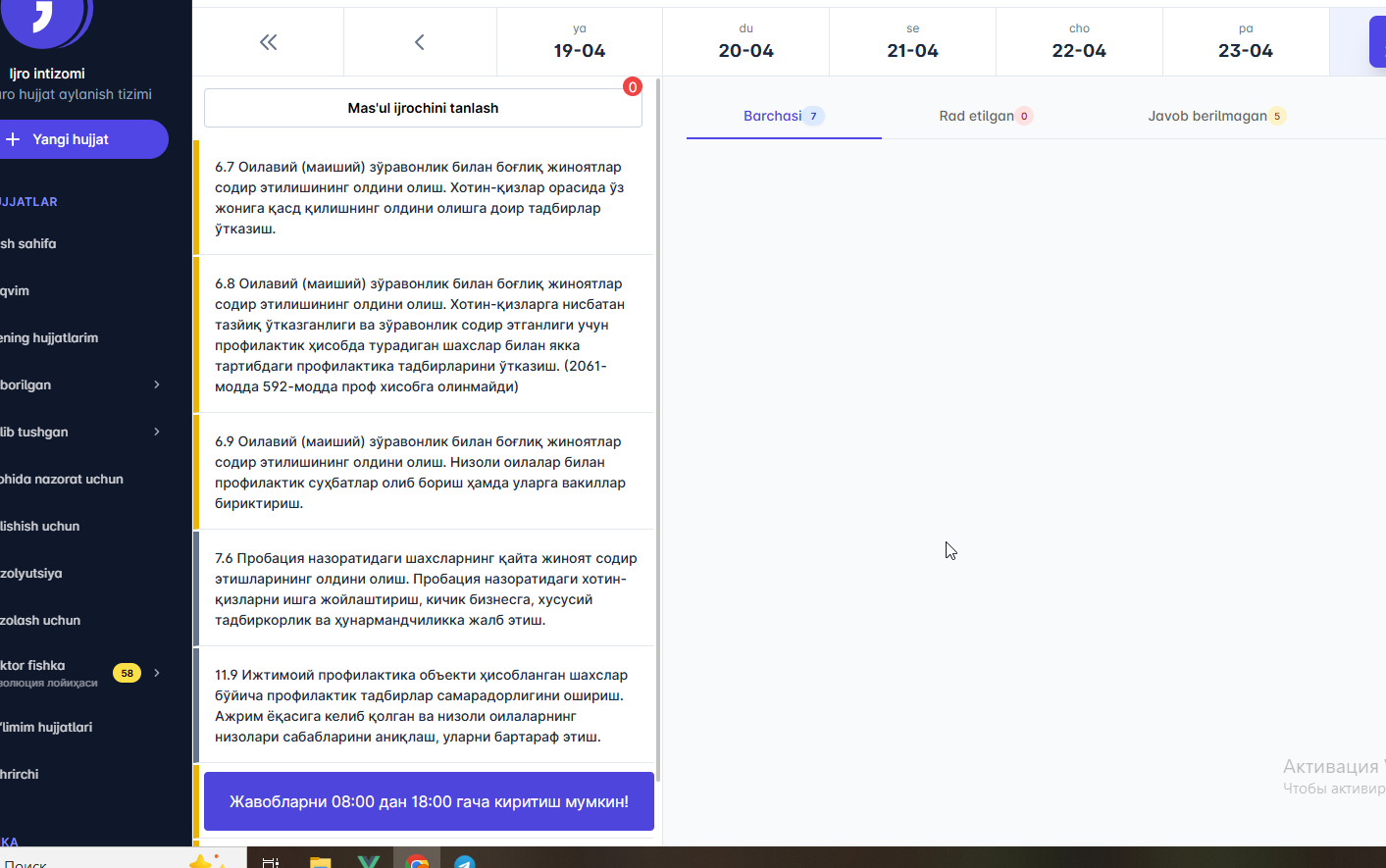The image size is (1386, 868).
Task: Open task 6.9 about низоли оилалар
Action: [424, 472]
